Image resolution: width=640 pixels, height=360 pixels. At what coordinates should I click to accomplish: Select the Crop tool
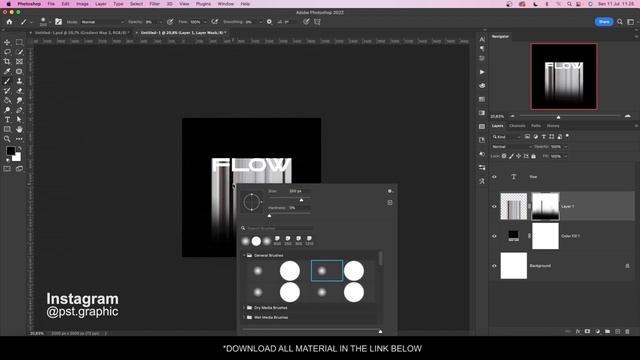tap(7, 62)
